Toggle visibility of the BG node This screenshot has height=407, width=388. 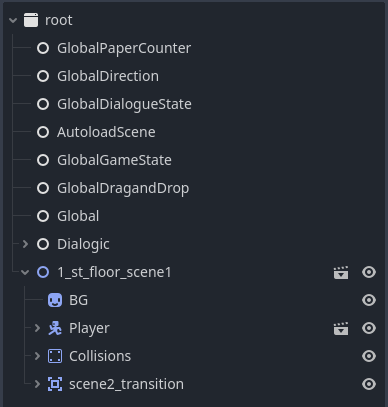coord(369,300)
